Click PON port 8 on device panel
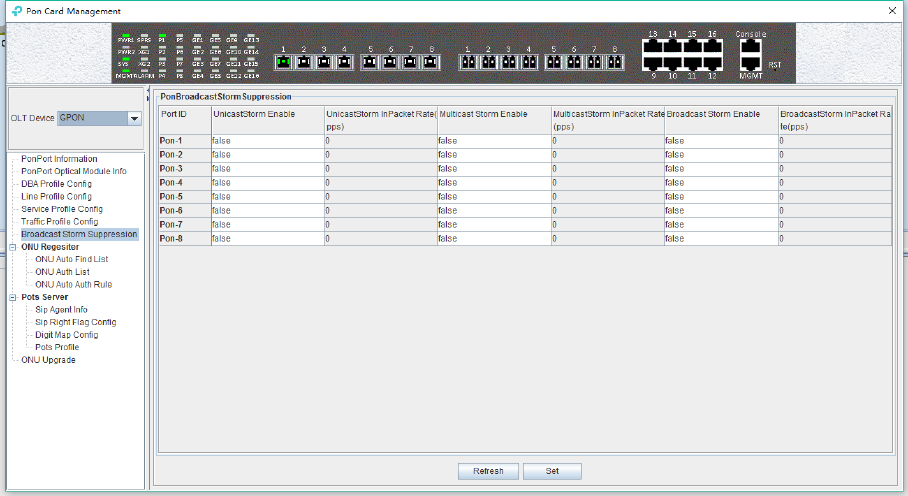 430,62
